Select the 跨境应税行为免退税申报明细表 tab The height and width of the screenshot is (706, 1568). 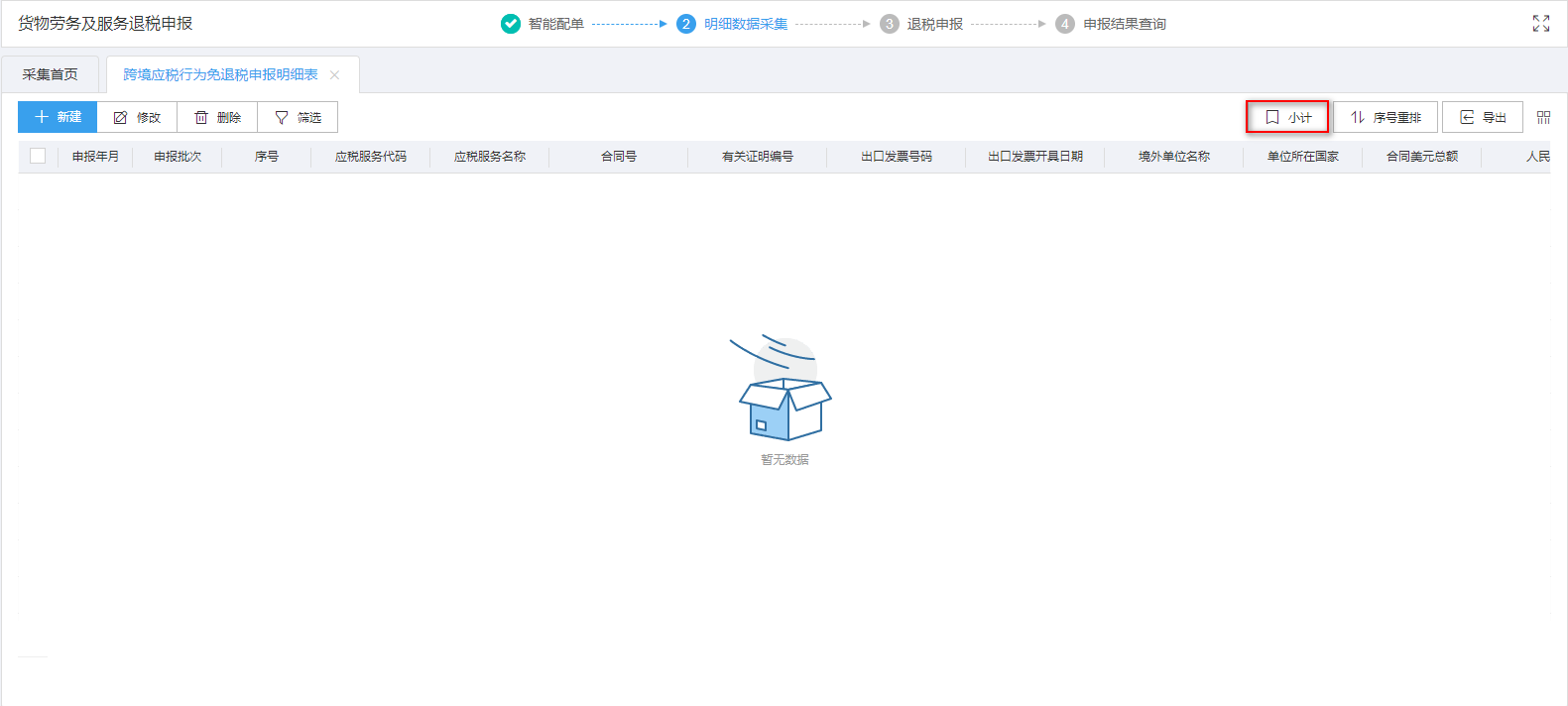[x=220, y=74]
